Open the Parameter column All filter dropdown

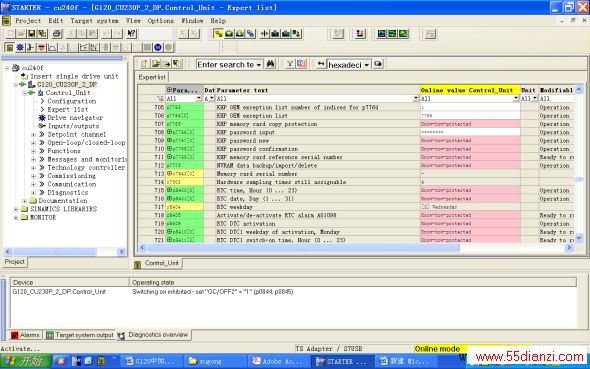(199, 99)
